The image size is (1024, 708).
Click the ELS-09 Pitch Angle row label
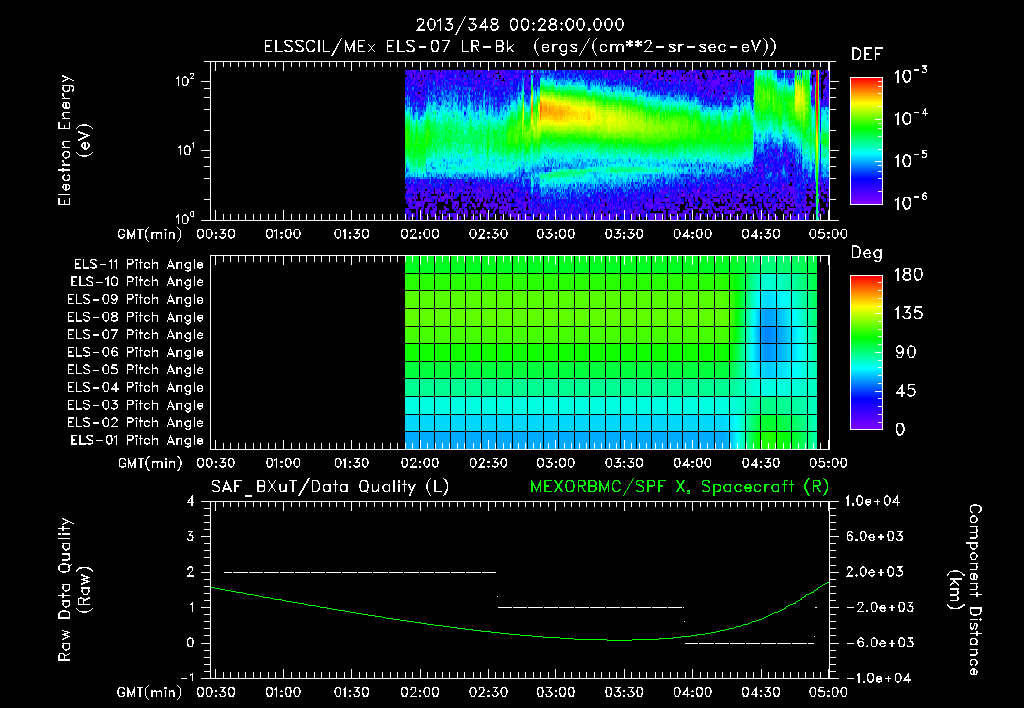coord(135,300)
